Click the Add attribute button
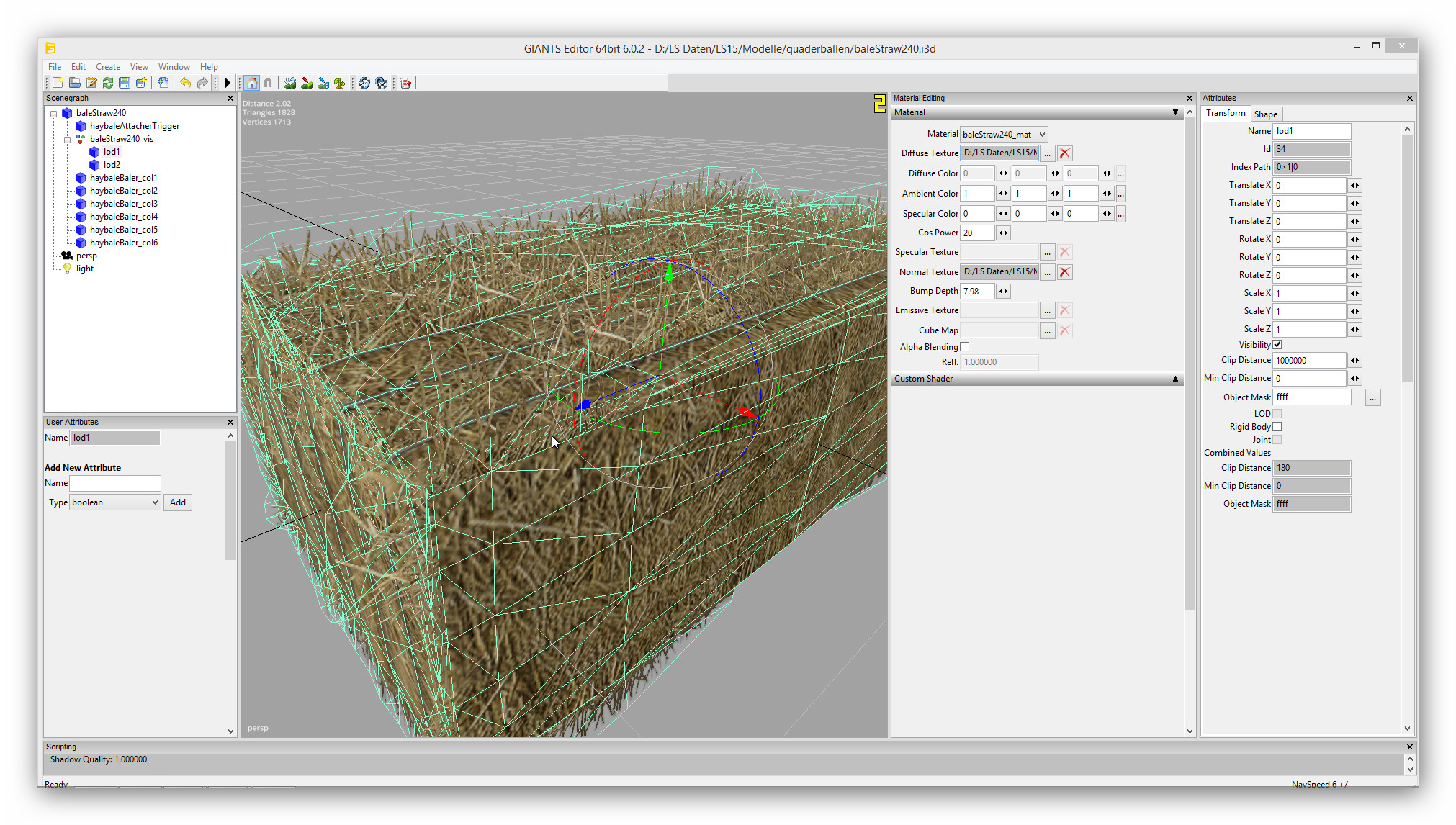 (177, 502)
